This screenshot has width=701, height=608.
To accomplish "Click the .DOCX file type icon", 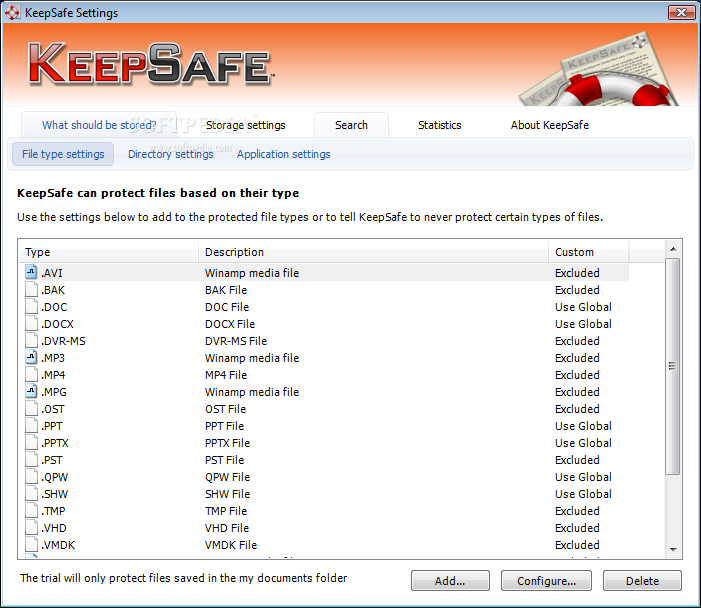I will [31, 323].
